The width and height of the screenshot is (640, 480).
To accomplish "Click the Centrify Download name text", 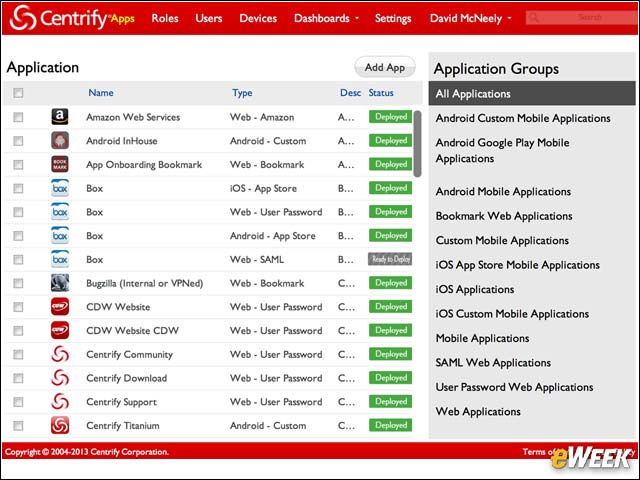I will (127, 378).
